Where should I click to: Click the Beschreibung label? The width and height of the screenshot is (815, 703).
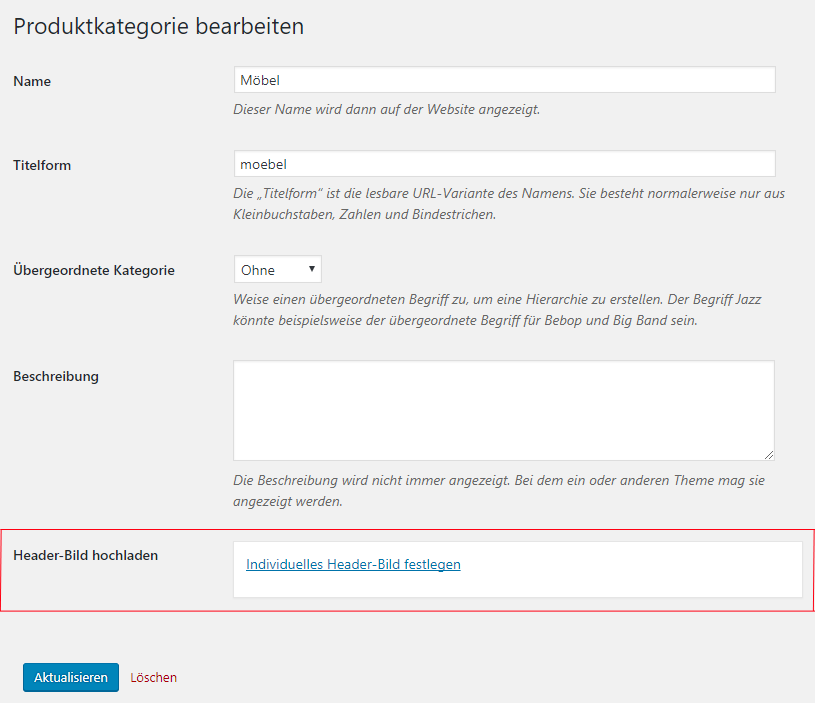pos(56,376)
